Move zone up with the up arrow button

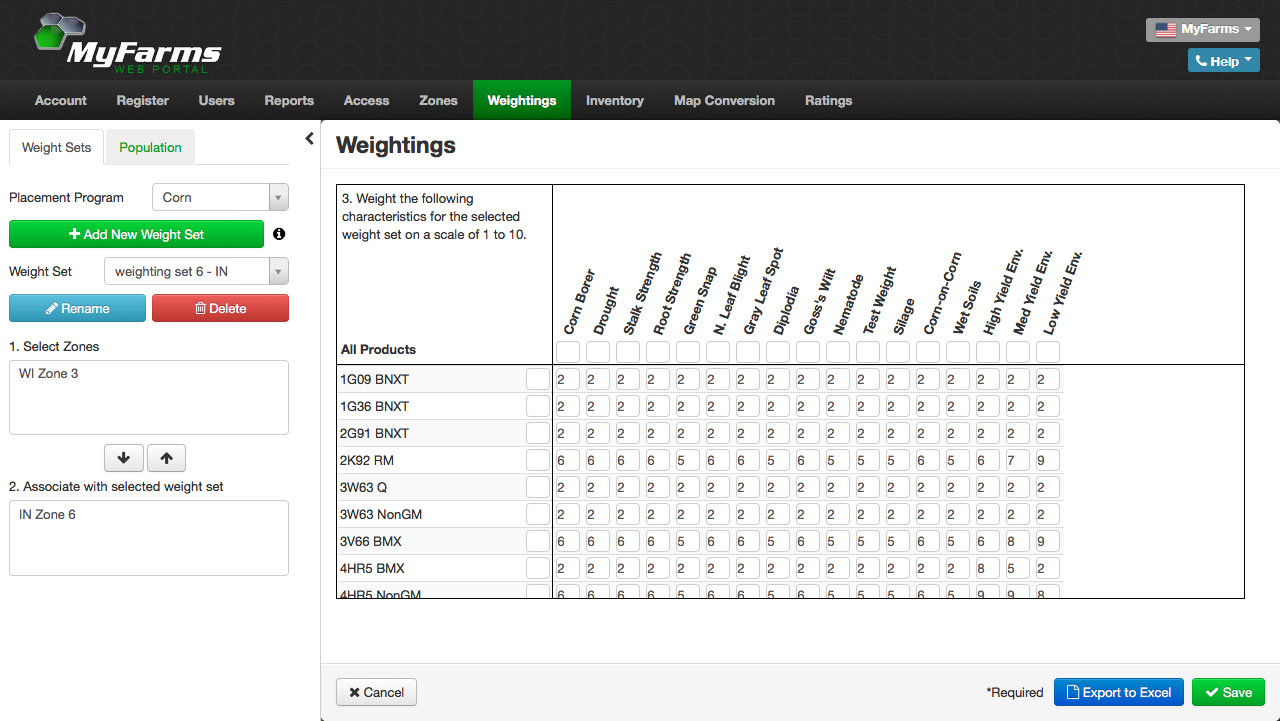(x=166, y=458)
